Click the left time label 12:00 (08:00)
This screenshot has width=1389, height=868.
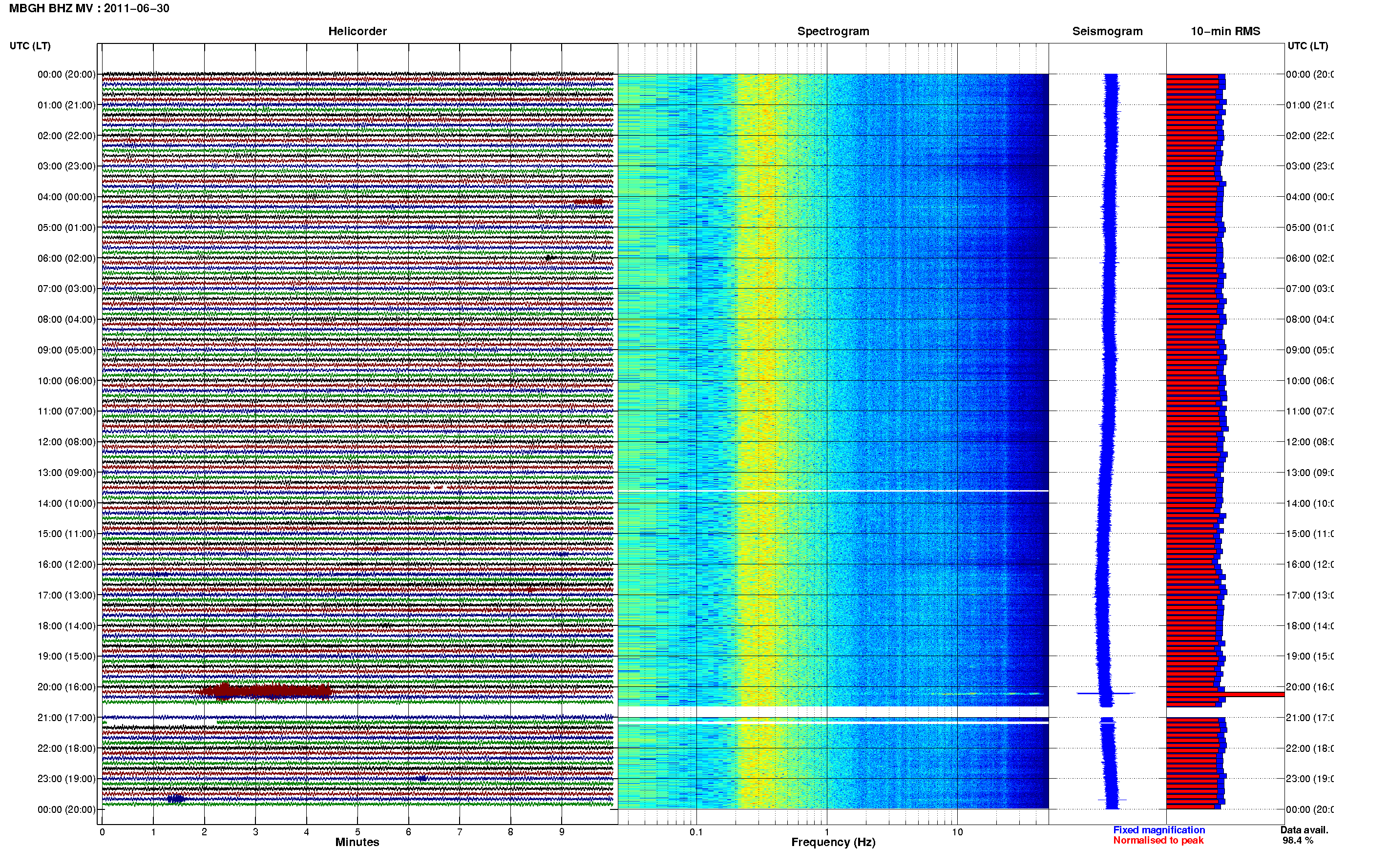[66, 441]
